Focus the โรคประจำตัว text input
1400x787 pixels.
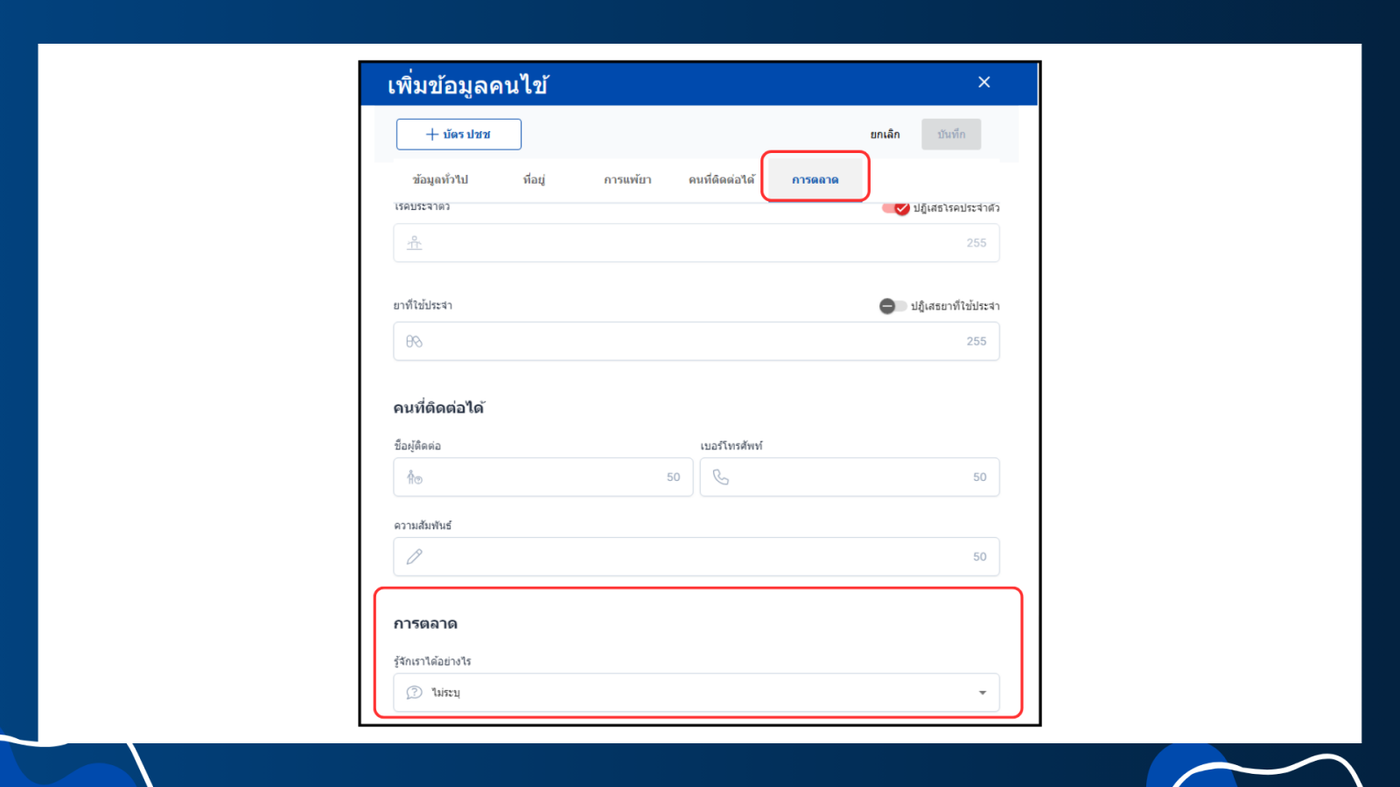click(x=696, y=243)
